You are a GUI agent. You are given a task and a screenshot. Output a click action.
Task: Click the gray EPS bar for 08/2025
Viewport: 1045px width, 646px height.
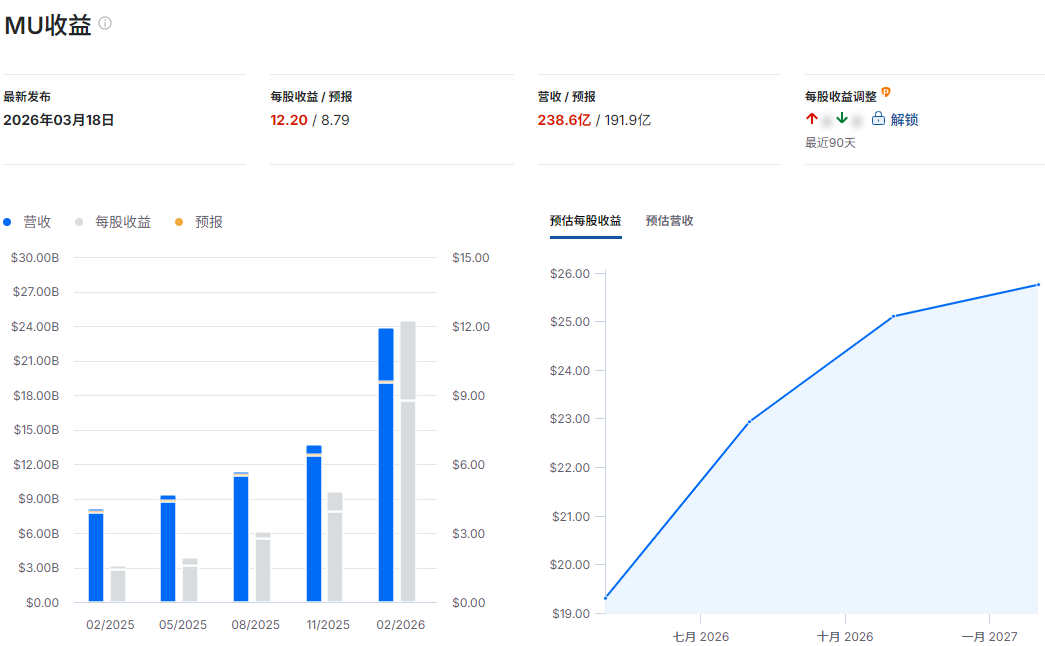263,567
